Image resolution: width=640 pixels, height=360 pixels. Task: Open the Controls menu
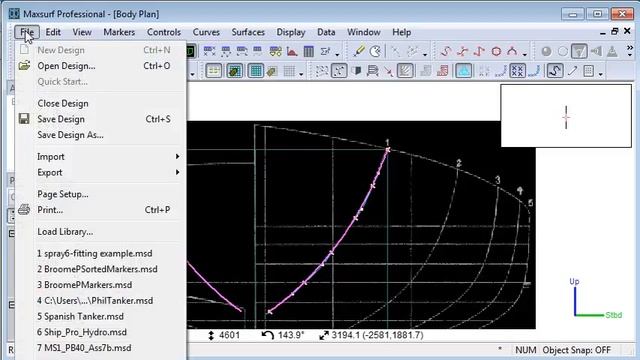[164, 32]
